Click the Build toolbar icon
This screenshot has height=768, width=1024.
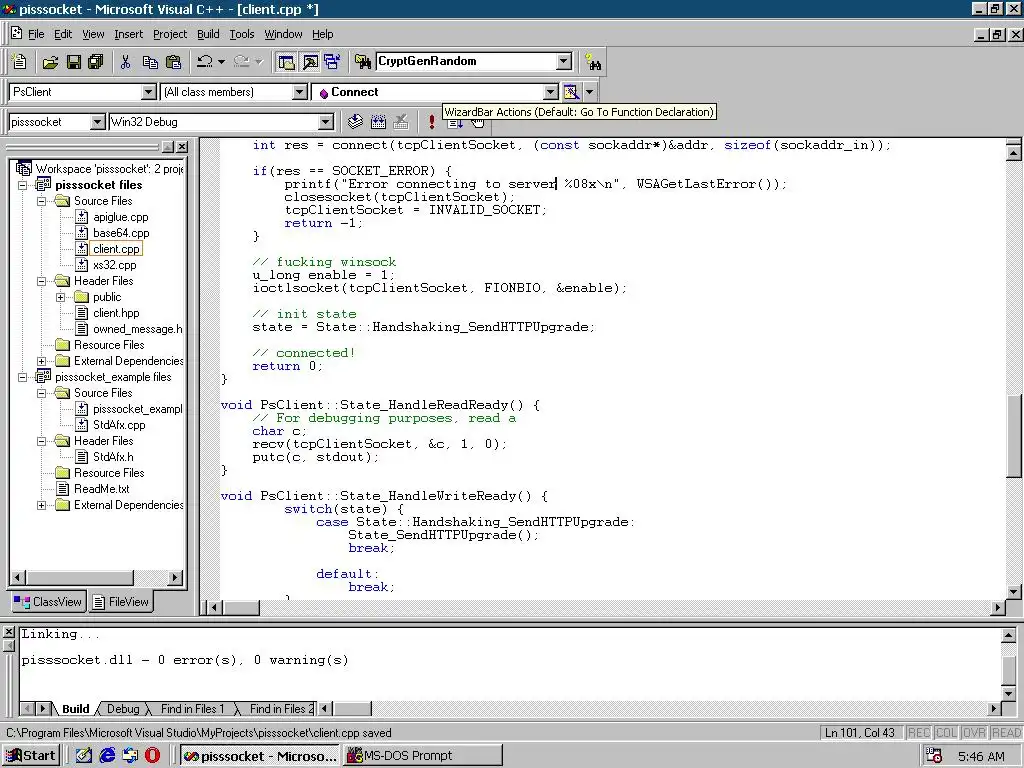[x=378, y=121]
